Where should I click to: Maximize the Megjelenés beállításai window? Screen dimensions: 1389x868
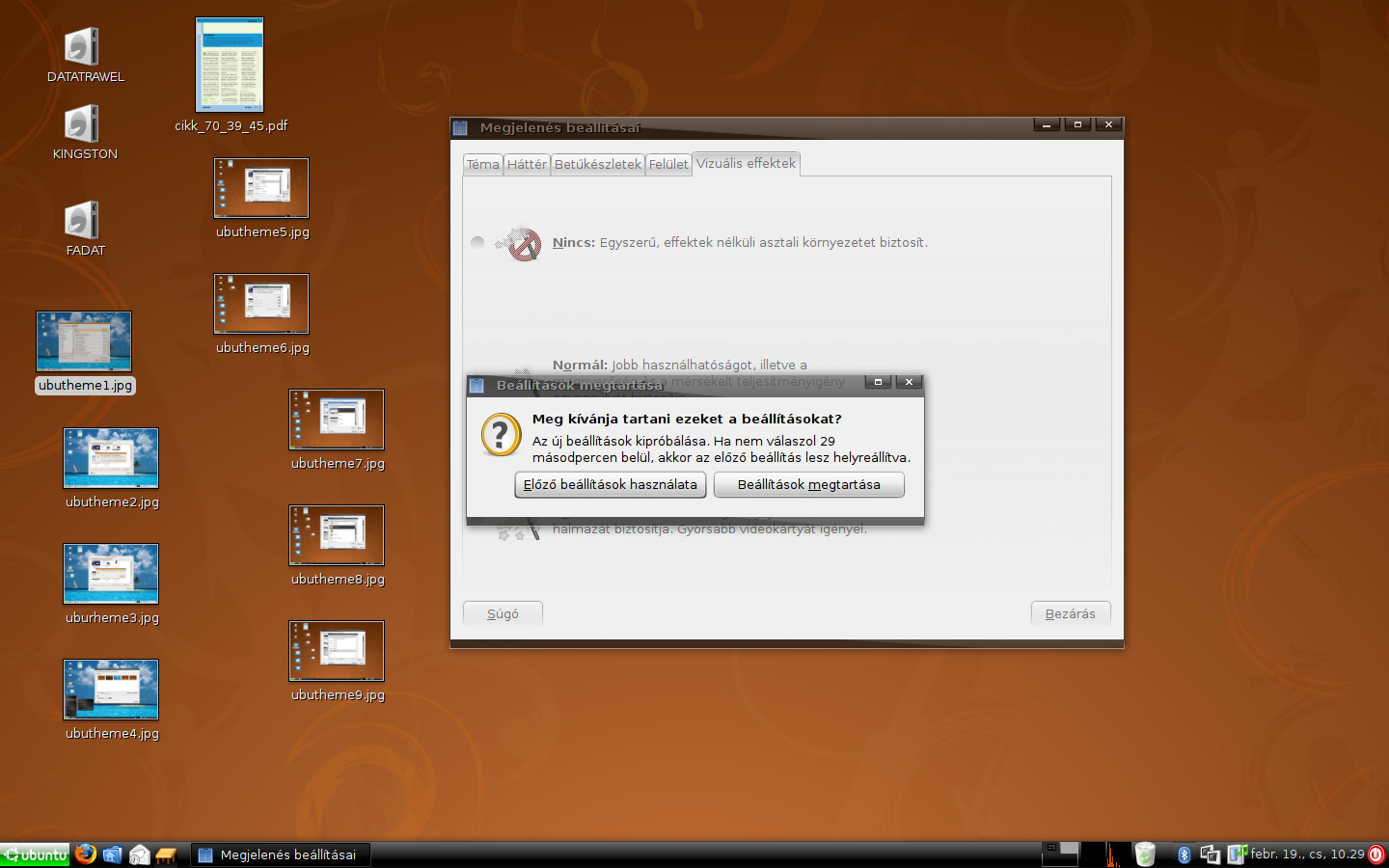1077,125
